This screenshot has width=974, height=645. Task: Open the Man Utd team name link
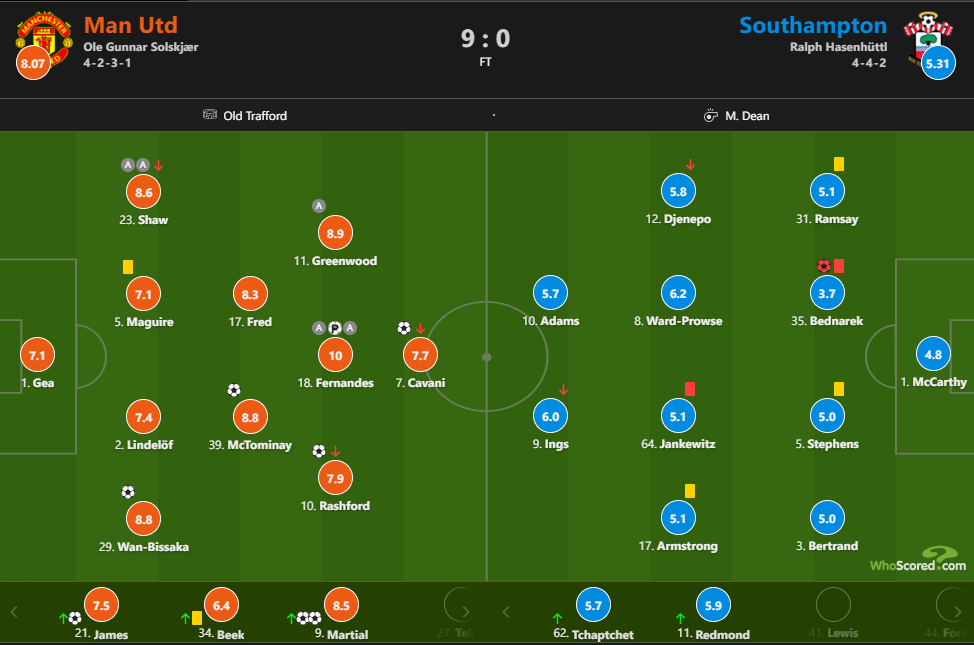pos(130,25)
